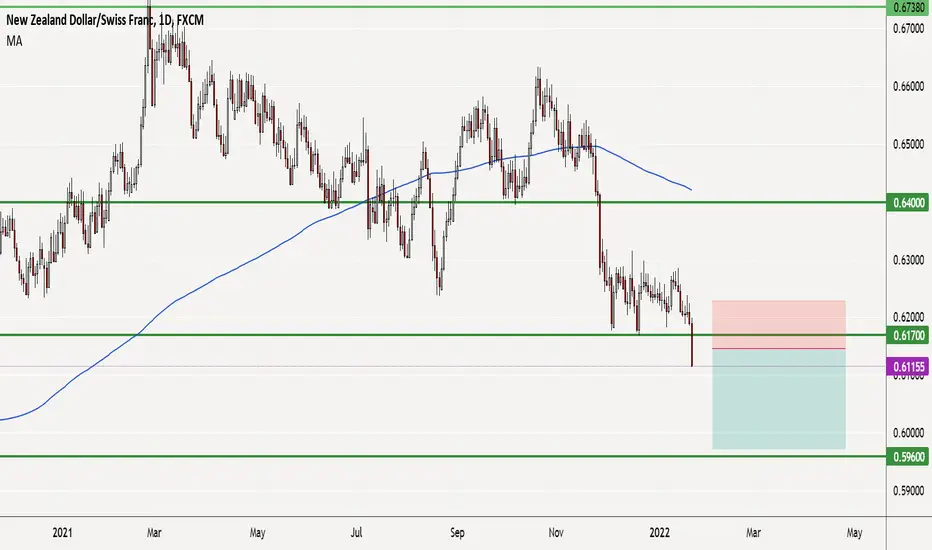The height and width of the screenshot is (550, 932).
Task: Click the short position entry line
Action: click(779, 348)
